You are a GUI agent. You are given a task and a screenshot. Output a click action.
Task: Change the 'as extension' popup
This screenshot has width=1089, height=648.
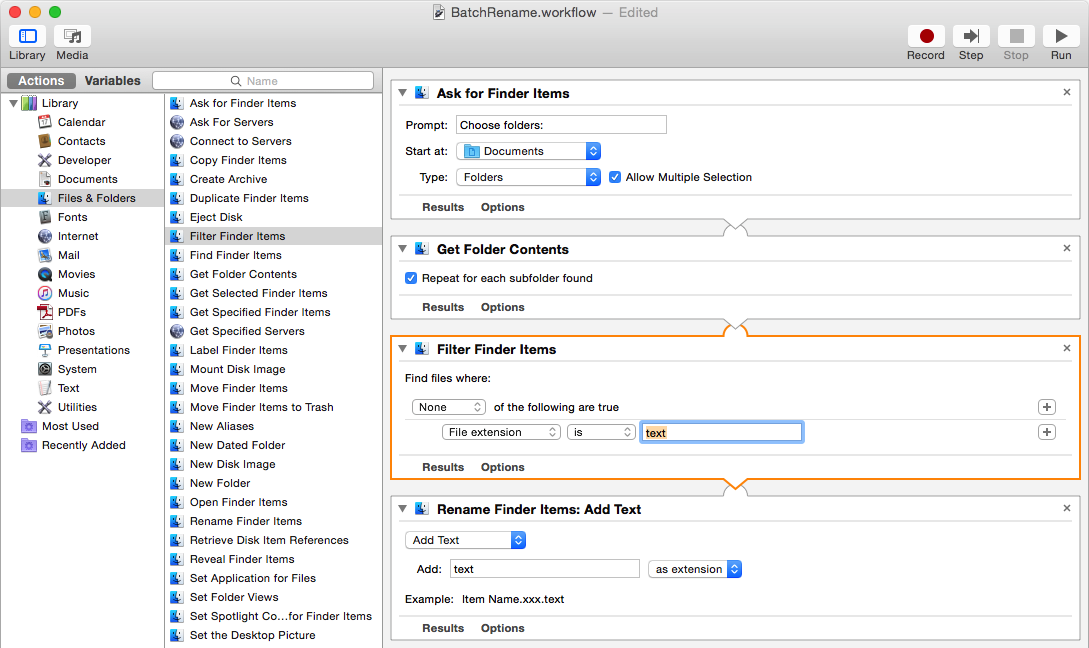click(695, 569)
